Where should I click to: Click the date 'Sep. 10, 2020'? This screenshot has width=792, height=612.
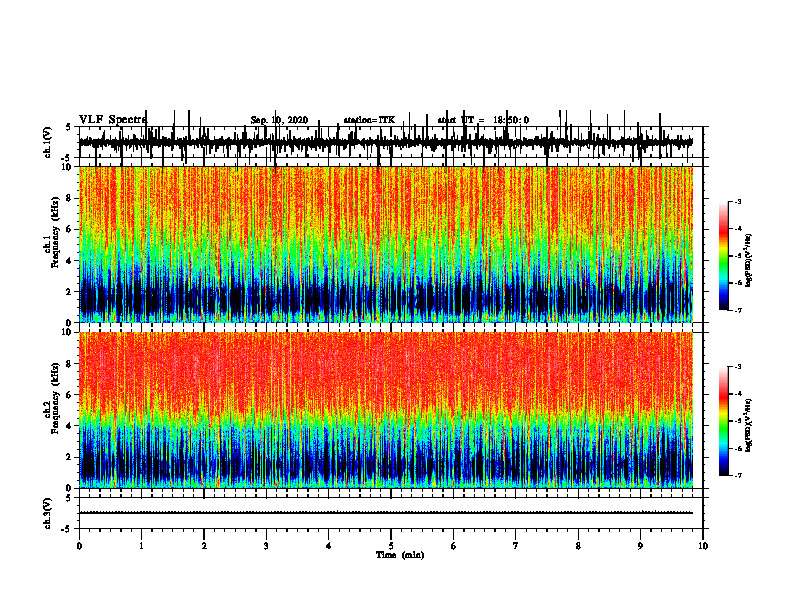click(x=279, y=120)
